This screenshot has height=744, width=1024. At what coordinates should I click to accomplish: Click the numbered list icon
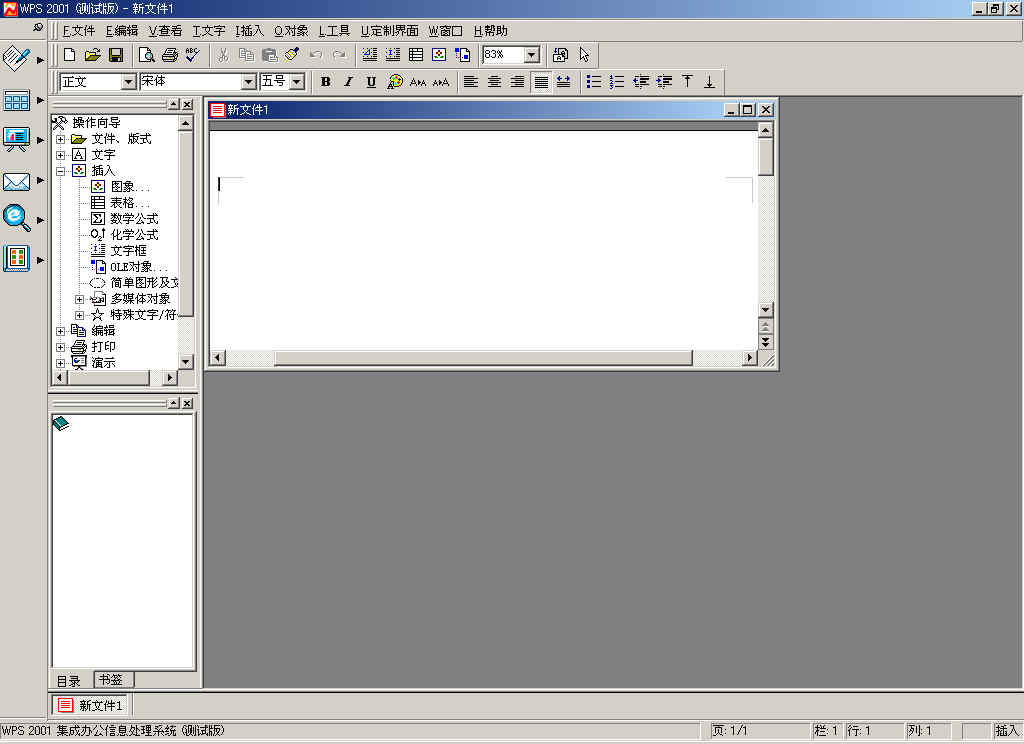coord(616,82)
